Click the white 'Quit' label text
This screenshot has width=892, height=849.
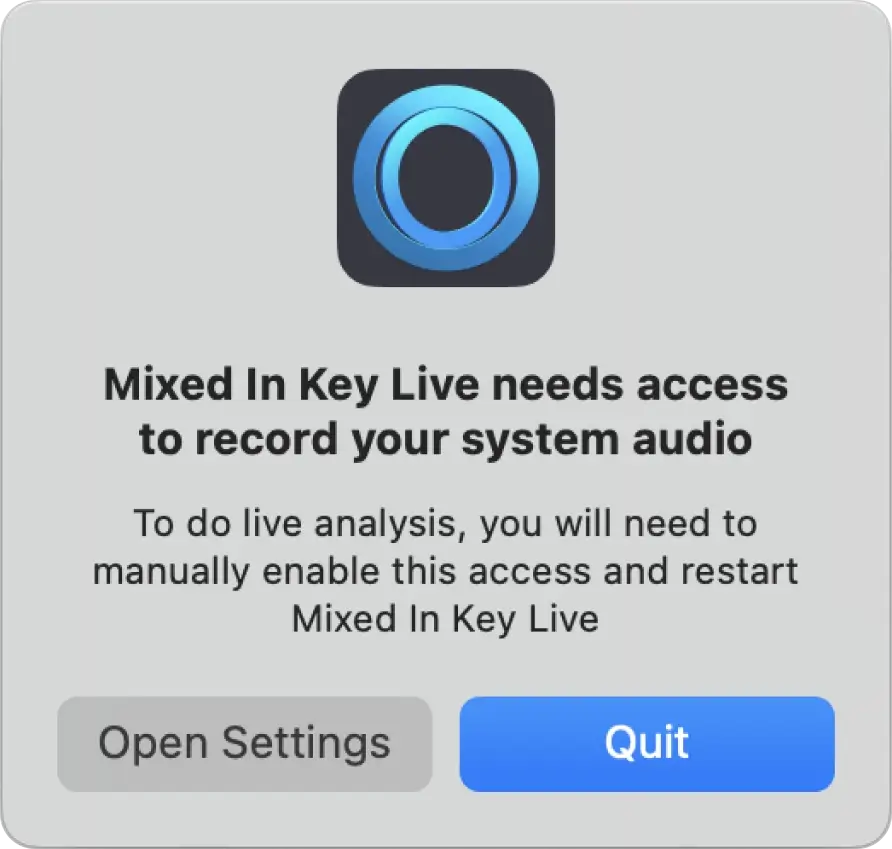coord(647,743)
